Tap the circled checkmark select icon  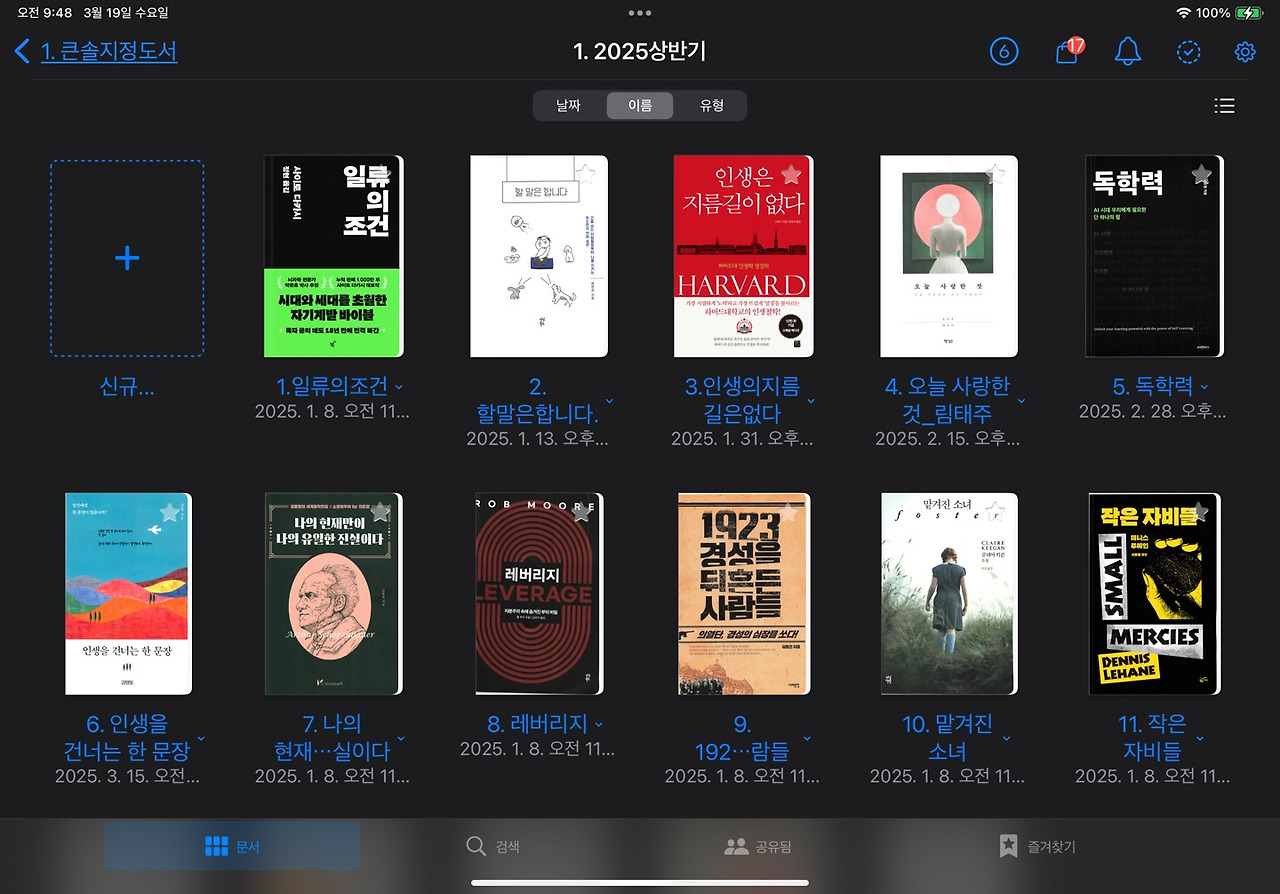click(x=1189, y=51)
